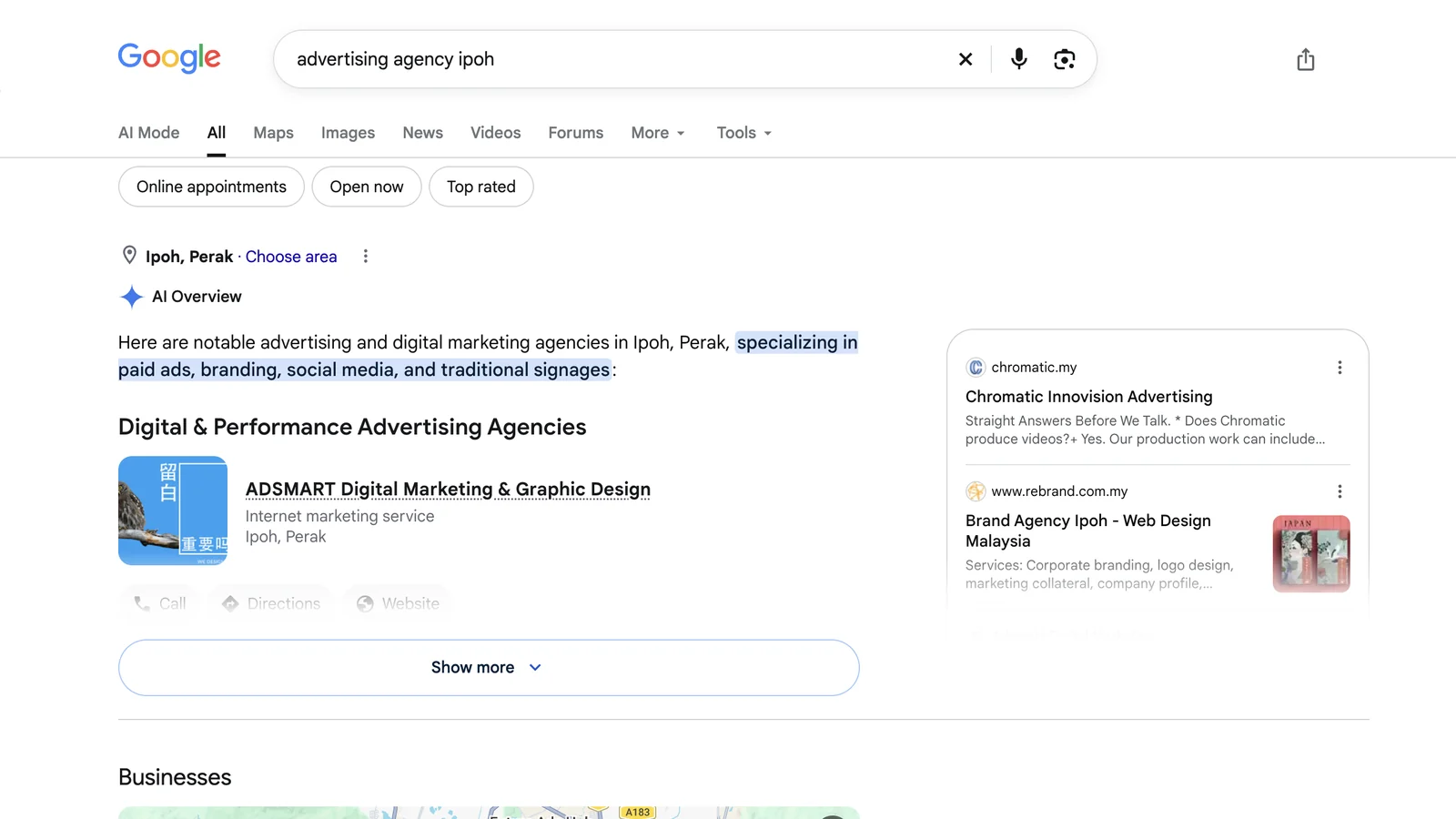
Task: Click highlighted text 'specializing in paid ads'
Action: [x=488, y=356]
